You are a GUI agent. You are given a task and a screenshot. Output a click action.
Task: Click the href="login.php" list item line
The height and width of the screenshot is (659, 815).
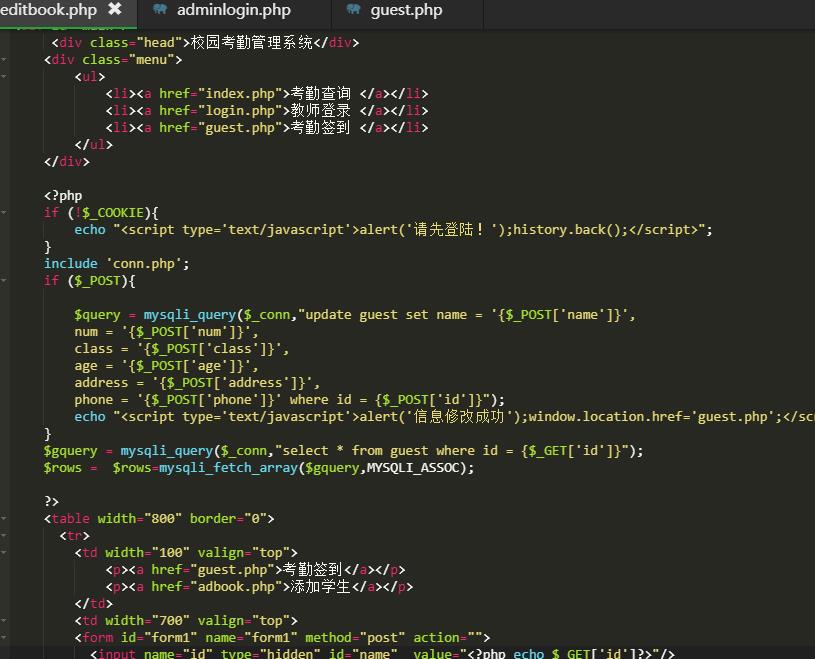point(267,111)
